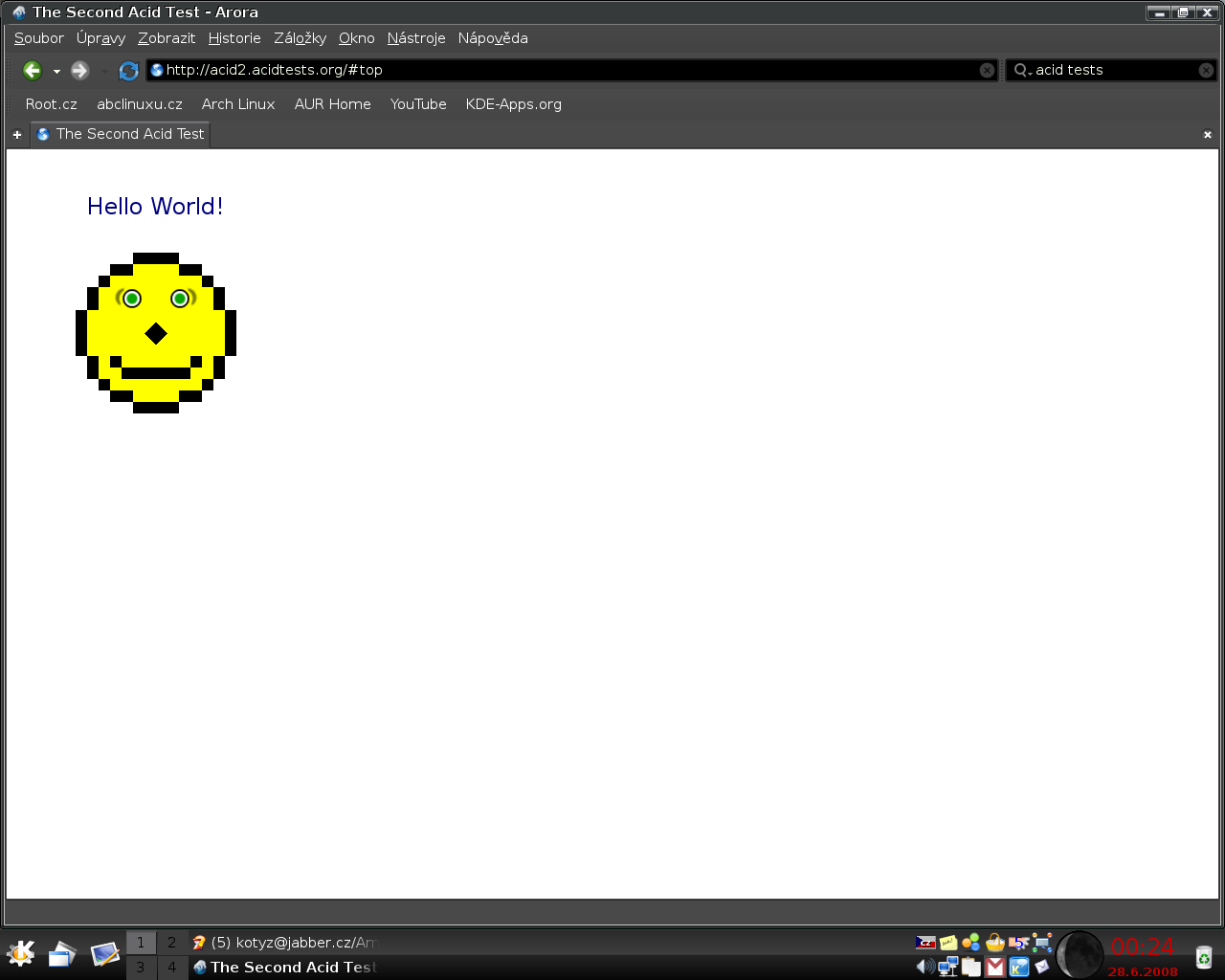Click the colored balls tray icon
This screenshot has width=1225, height=980.
pyautogui.click(x=971, y=943)
